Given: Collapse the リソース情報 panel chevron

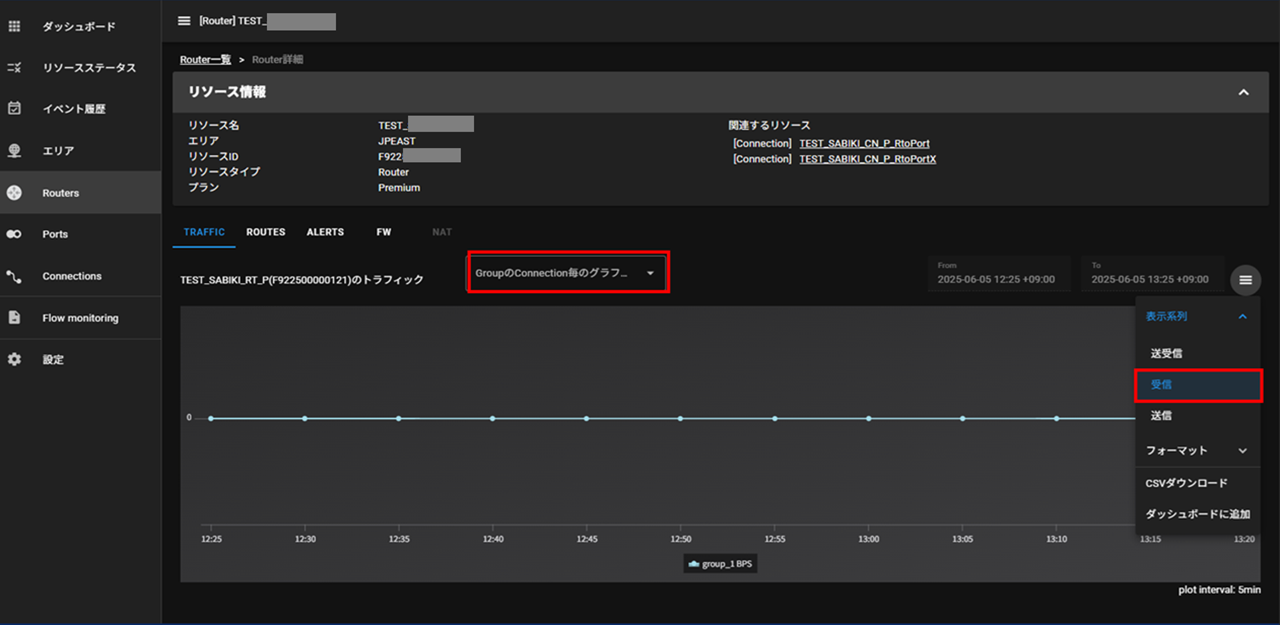Looking at the screenshot, I should pos(1243,92).
